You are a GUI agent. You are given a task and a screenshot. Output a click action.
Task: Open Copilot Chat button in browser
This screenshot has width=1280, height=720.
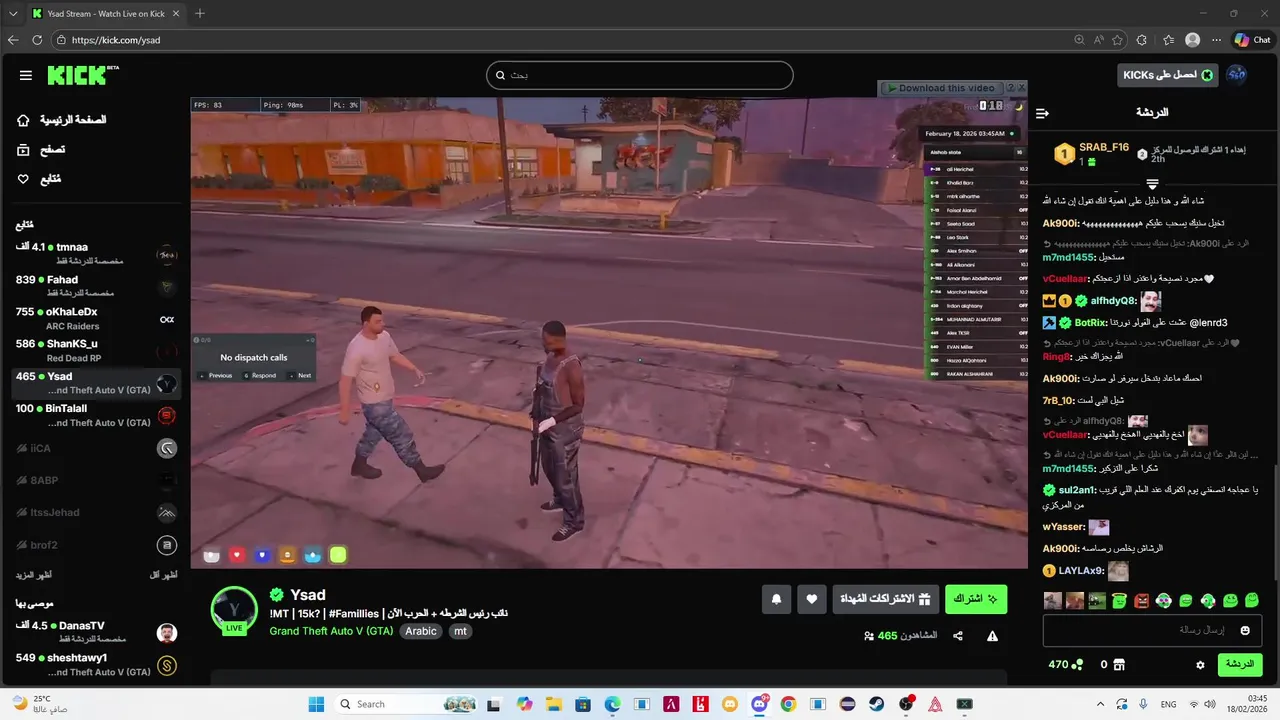pos(1252,40)
